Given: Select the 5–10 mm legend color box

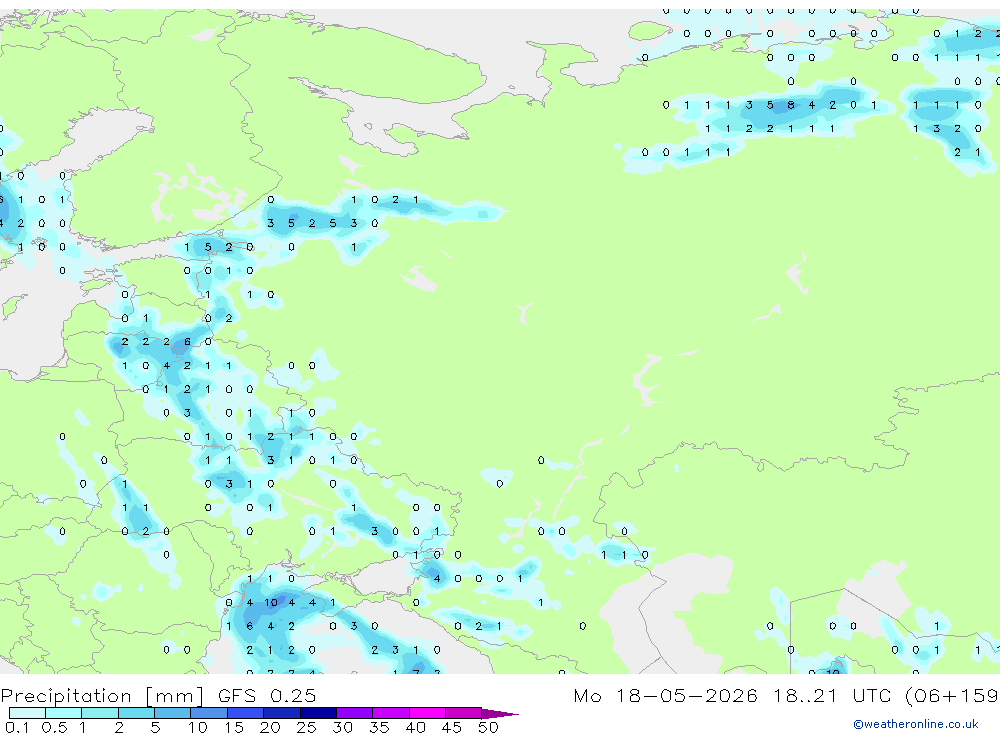Looking at the screenshot, I should [172, 713].
